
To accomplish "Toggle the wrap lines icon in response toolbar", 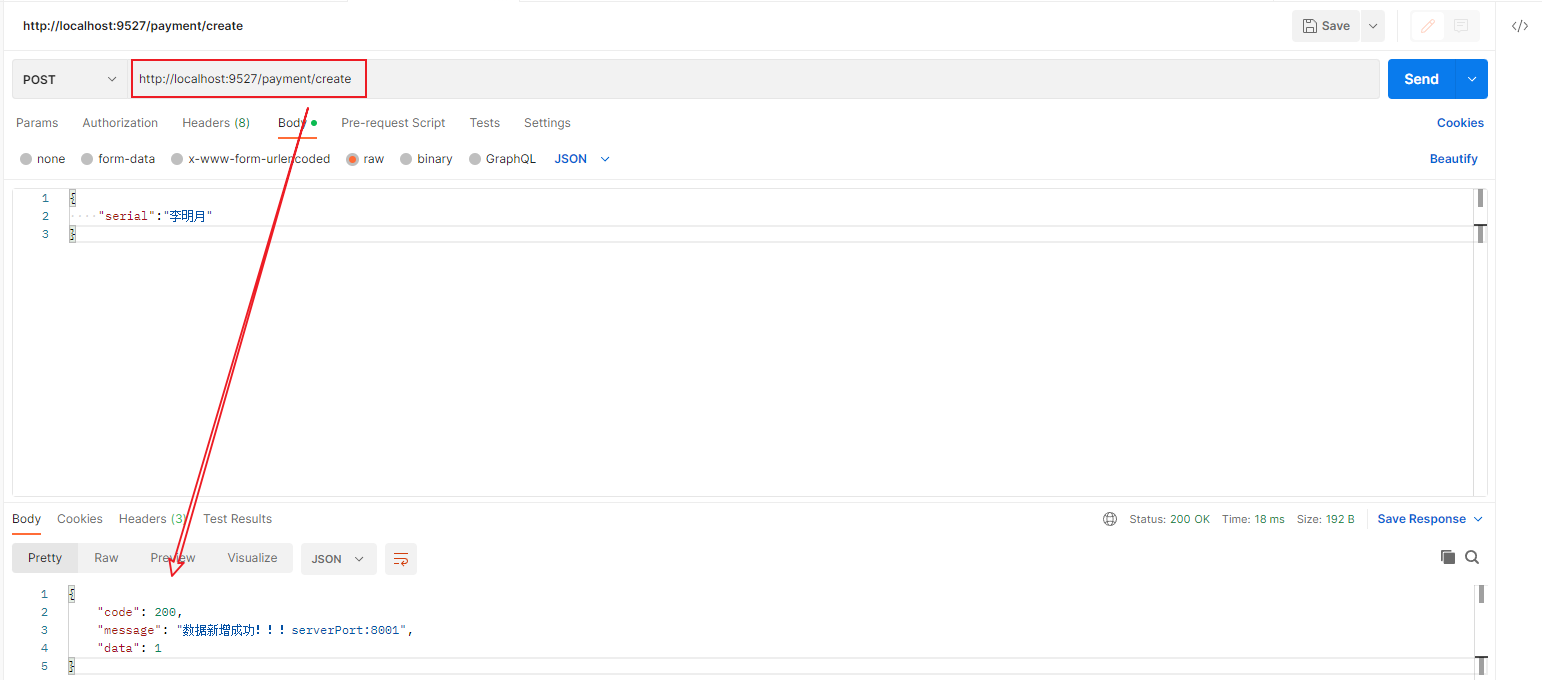I will 400,559.
